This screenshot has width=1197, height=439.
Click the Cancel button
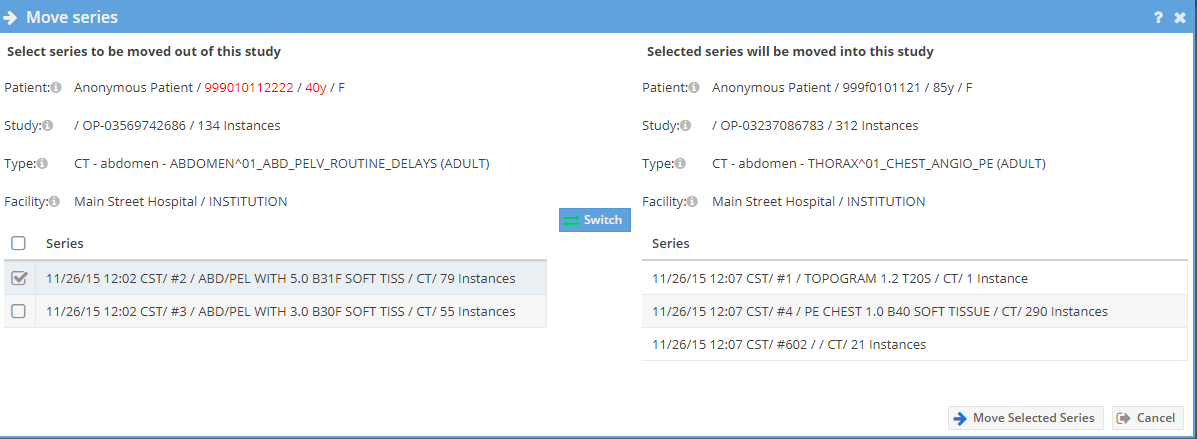(x=1147, y=418)
